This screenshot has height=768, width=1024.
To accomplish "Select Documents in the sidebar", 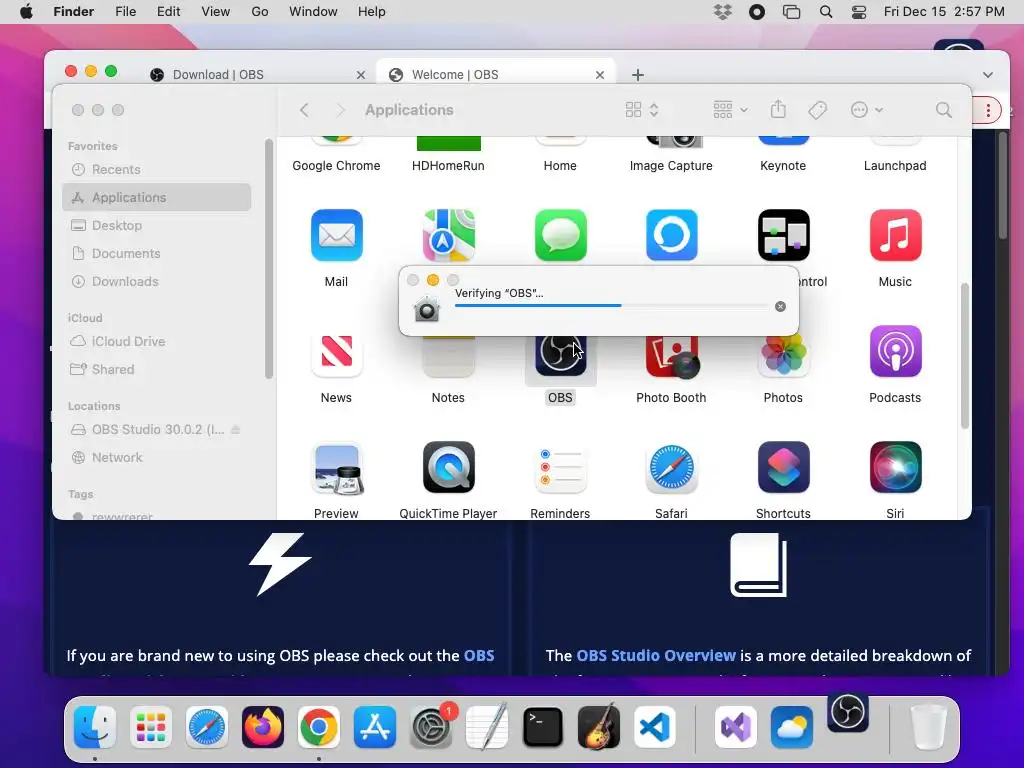I will (x=157, y=253).
